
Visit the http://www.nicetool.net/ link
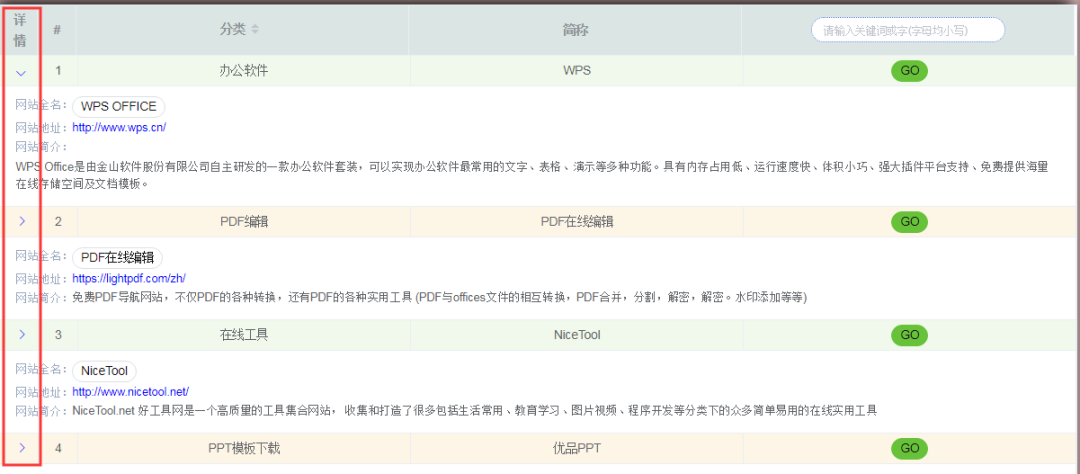coord(130,391)
